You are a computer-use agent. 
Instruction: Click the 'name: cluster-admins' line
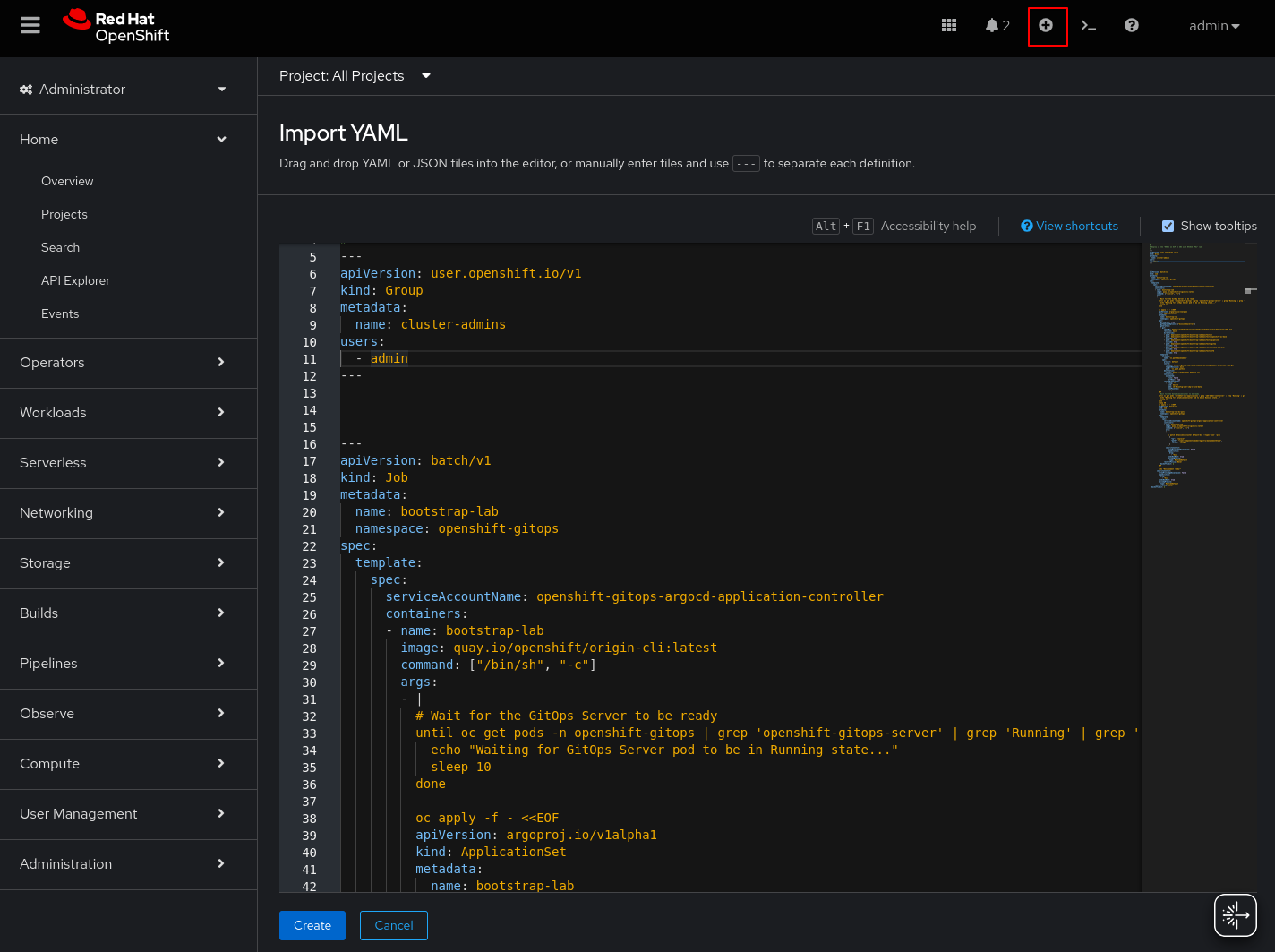click(x=431, y=324)
